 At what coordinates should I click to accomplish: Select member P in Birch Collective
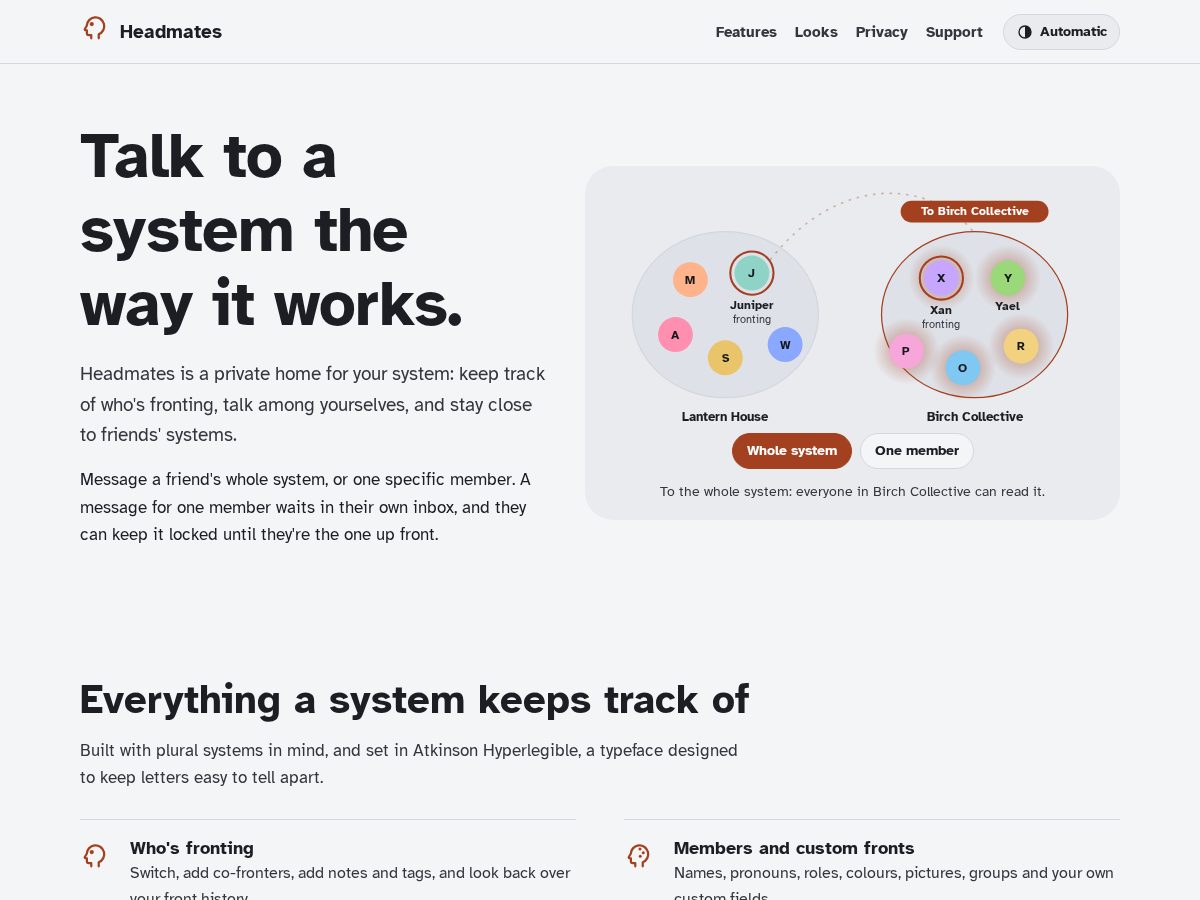pos(906,351)
